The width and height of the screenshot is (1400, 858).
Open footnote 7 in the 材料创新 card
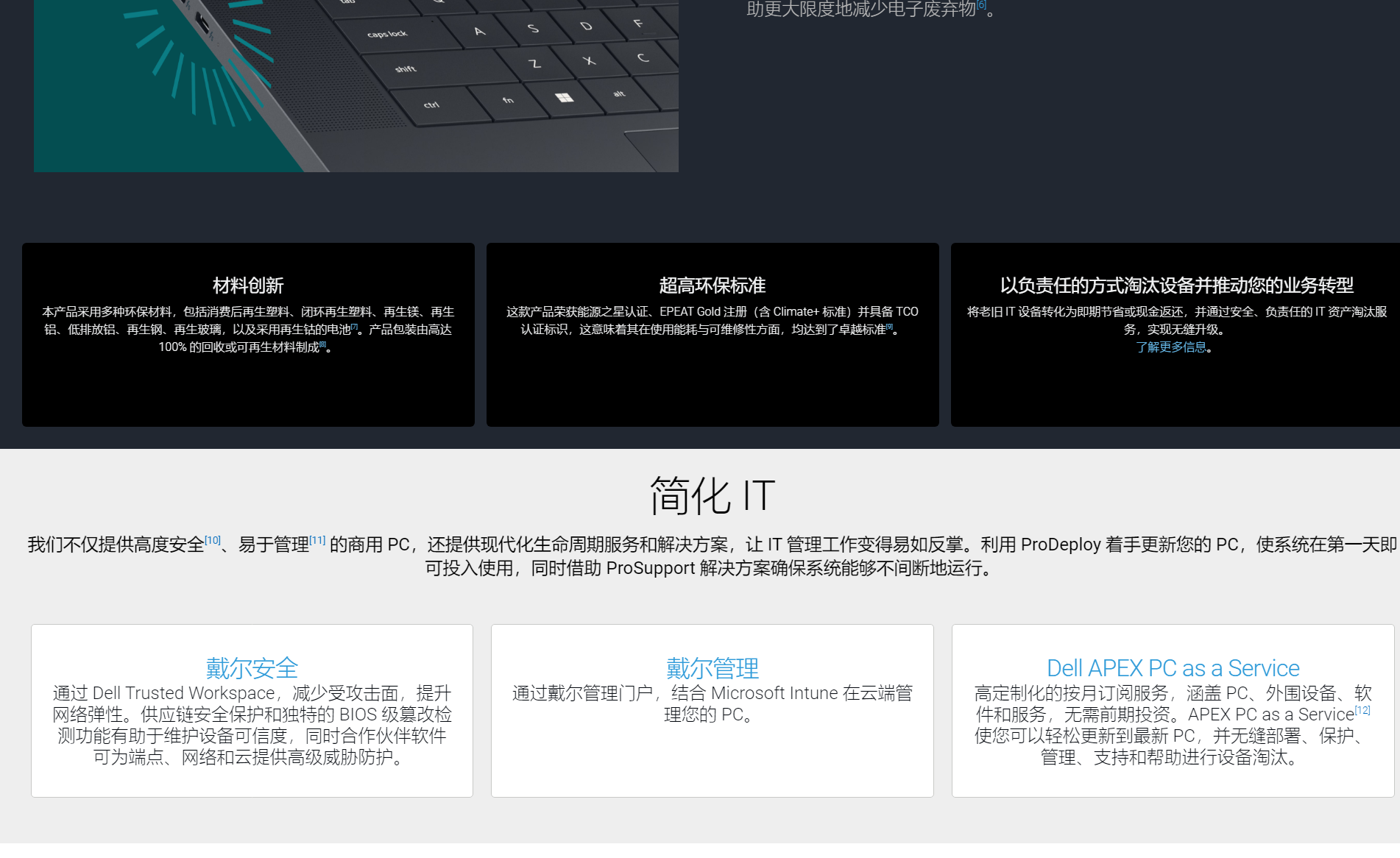pyautogui.click(x=355, y=326)
